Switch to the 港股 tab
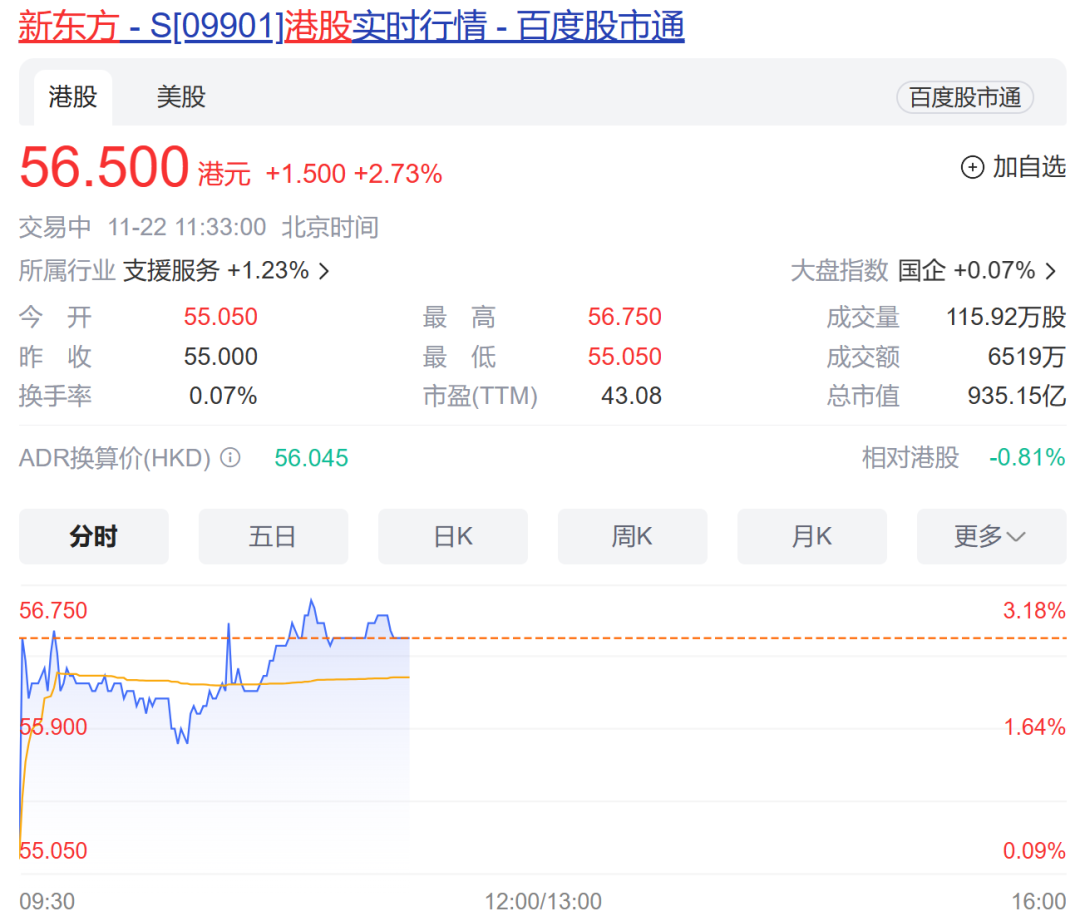The image size is (1080, 921). 73,97
